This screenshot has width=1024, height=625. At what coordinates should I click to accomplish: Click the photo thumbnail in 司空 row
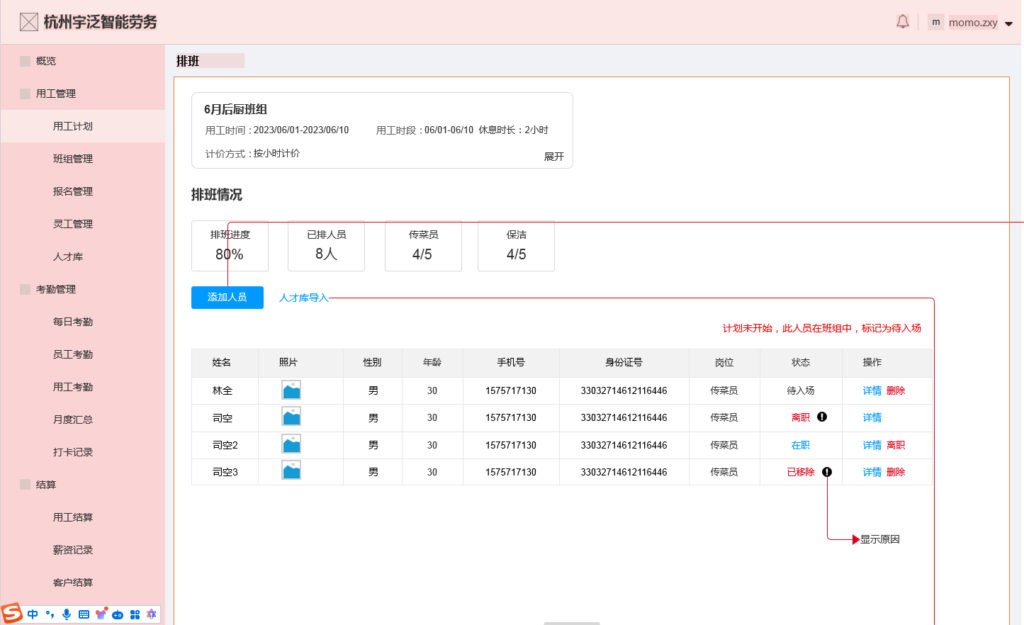coord(291,417)
